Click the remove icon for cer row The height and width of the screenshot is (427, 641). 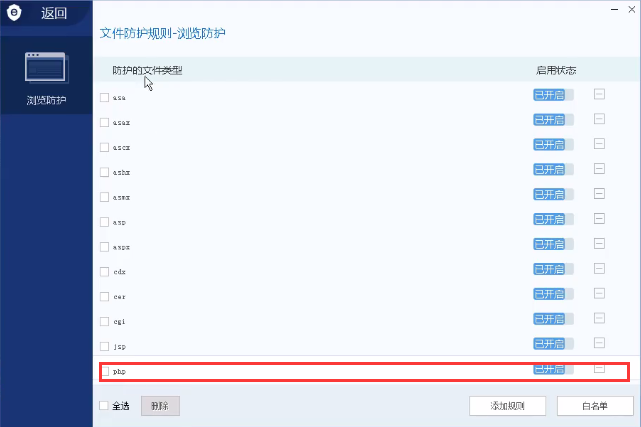pyautogui.click(x=599, y=295)
